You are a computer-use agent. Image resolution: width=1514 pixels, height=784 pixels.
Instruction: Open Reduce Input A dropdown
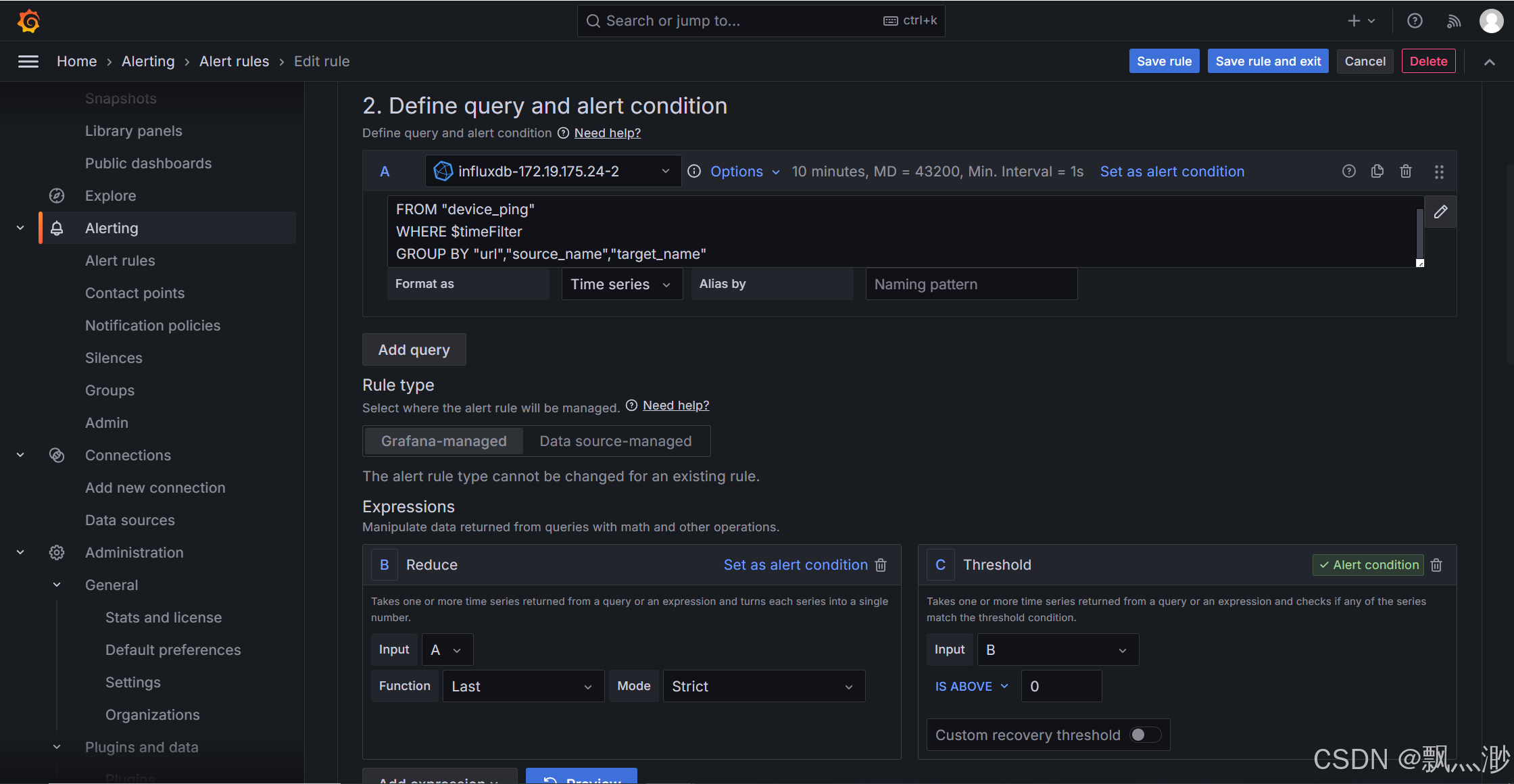click(x=447, y=650)
